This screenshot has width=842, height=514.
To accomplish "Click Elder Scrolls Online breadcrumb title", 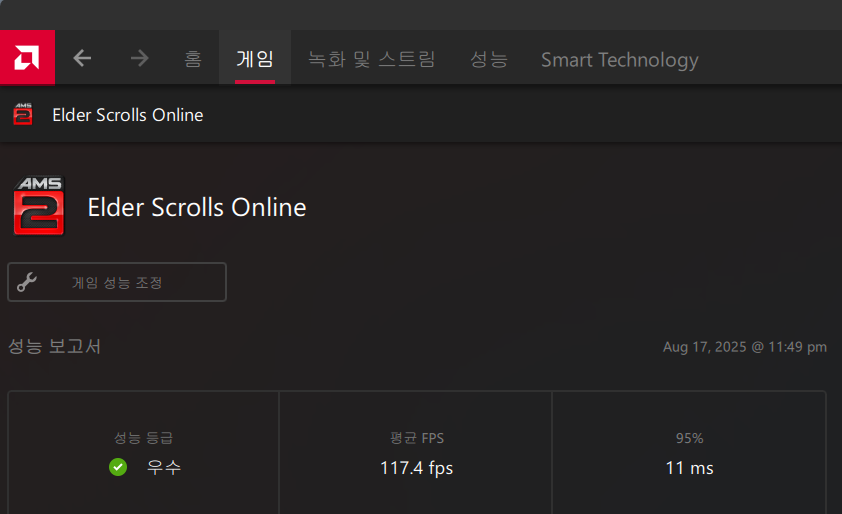I will (x=128, y=115).
